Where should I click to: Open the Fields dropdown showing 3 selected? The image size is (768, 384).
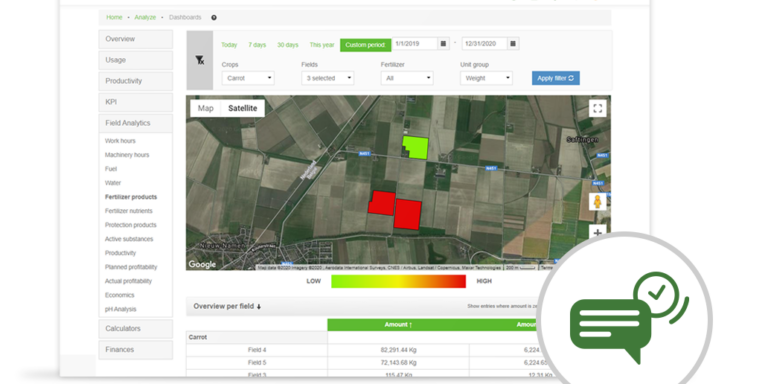tap(328, 78)
